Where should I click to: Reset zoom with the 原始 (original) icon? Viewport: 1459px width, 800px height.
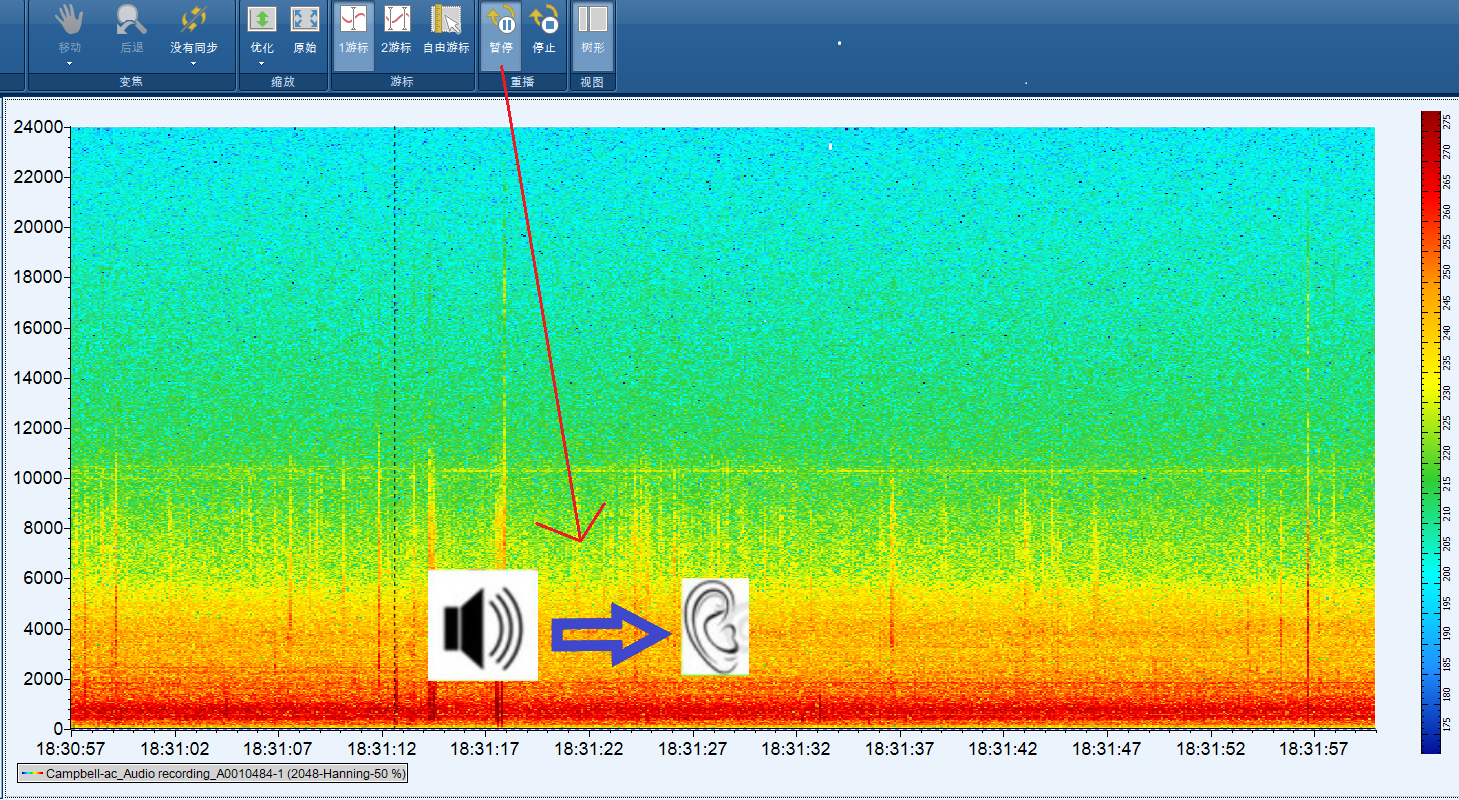pyautogui.click(x=304, y=28)
